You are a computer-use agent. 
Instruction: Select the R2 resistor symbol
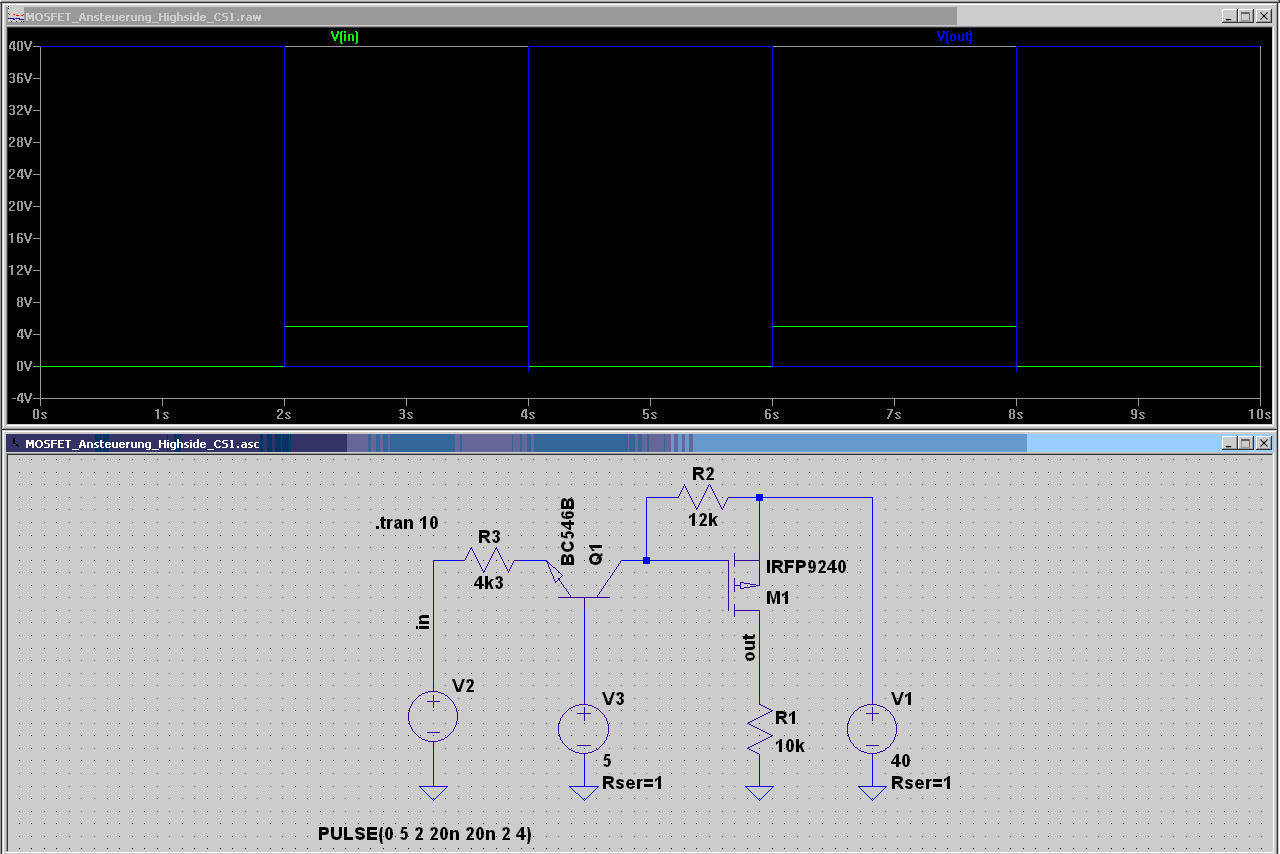[703, 497]
